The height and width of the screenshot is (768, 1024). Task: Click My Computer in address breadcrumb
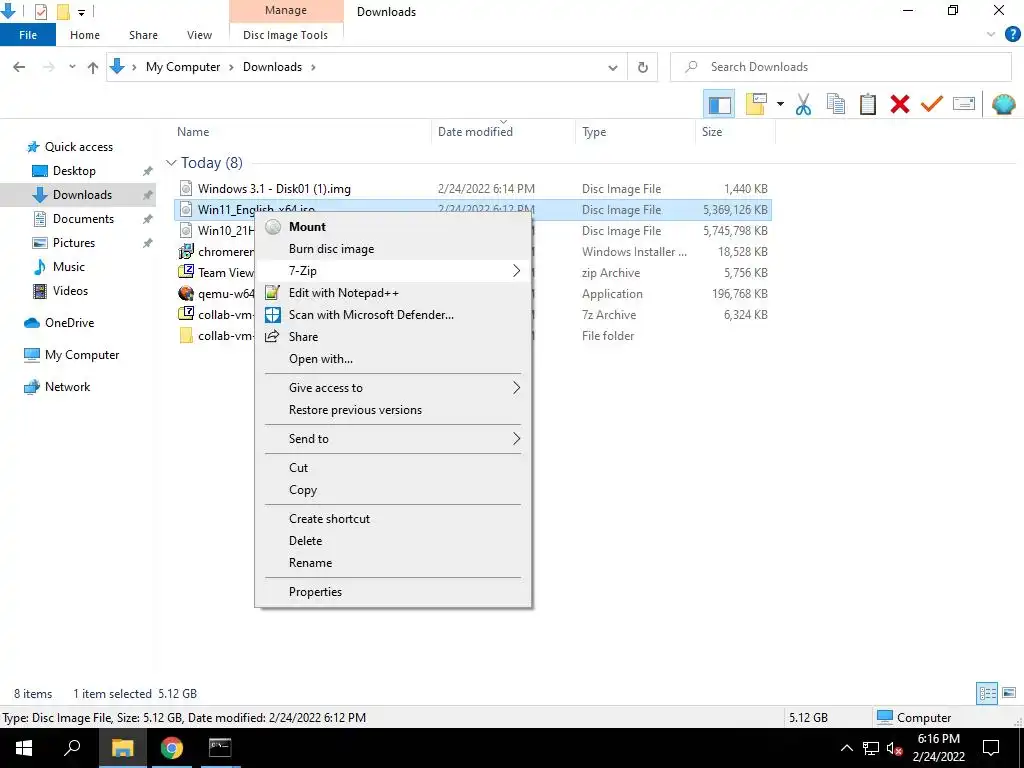coord(183,67)
